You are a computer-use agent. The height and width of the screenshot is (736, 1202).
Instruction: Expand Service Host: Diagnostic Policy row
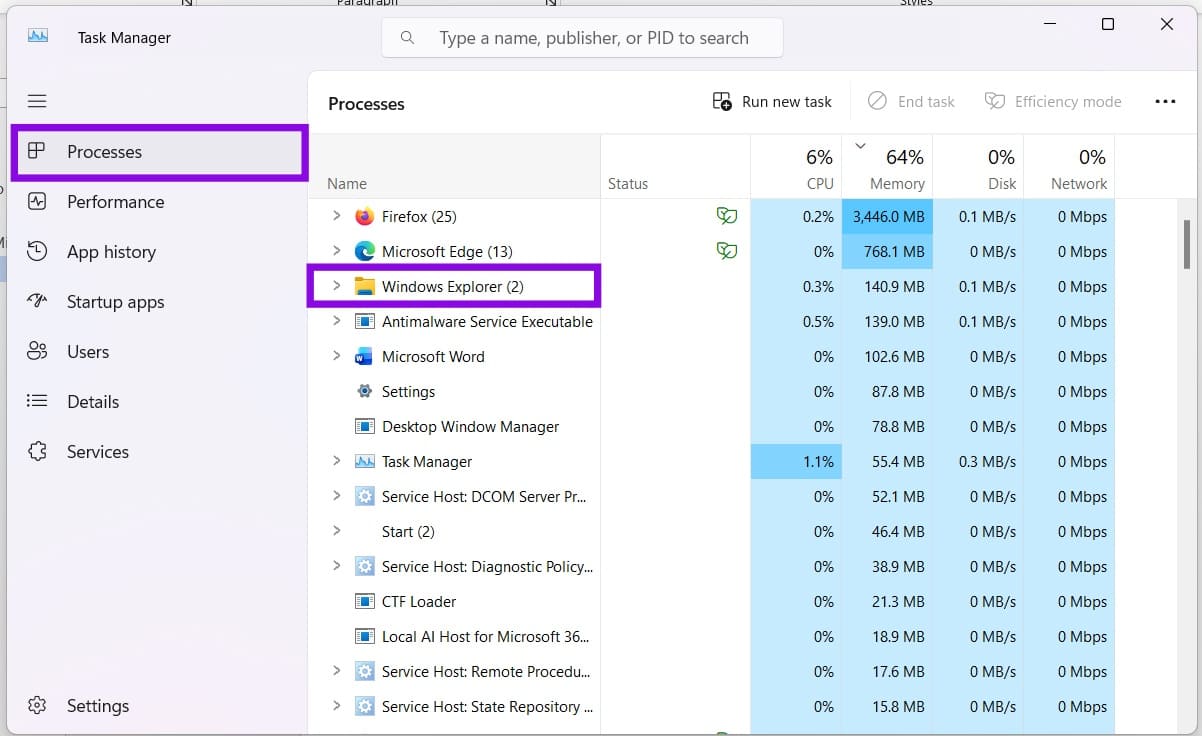(x=336, y=566)
